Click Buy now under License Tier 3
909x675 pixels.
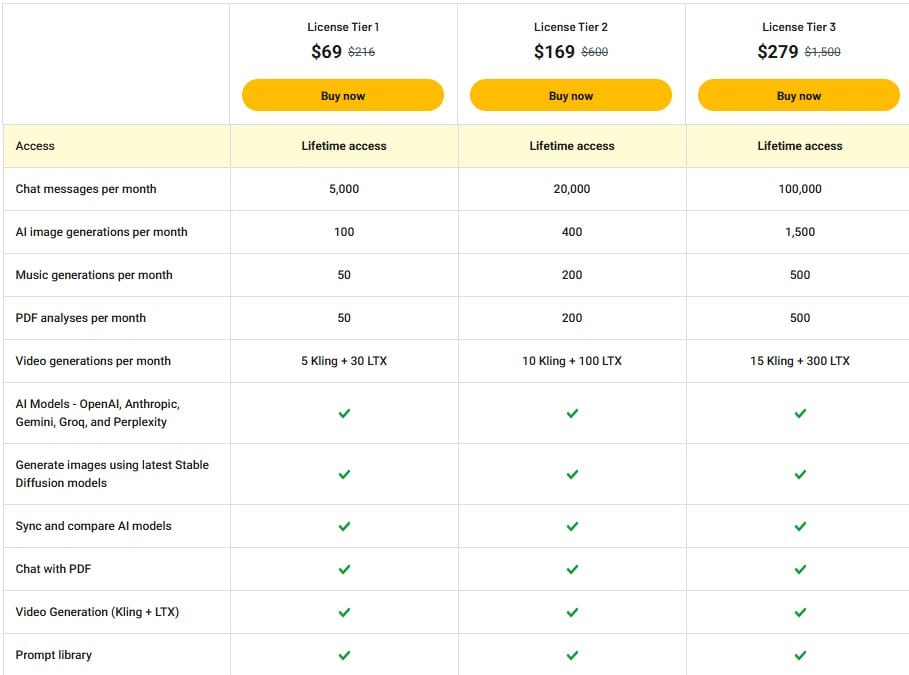tap(799, 95)
